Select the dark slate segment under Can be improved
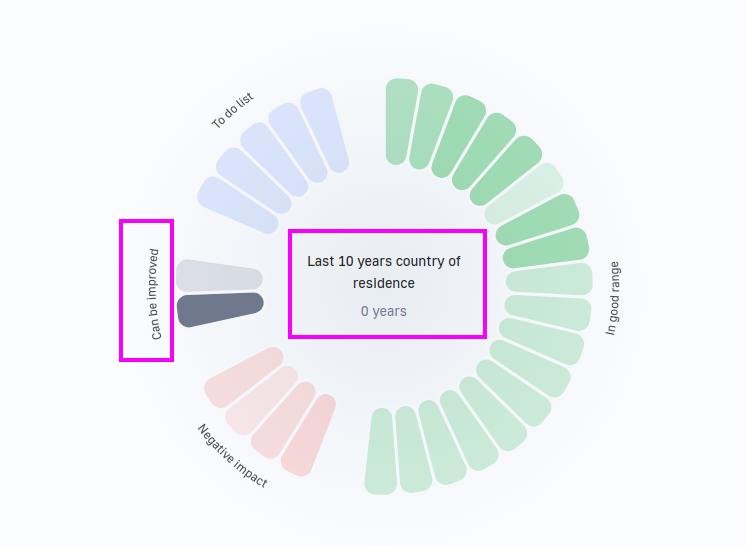The image size is (746, 547). click(x=220, y=308)
